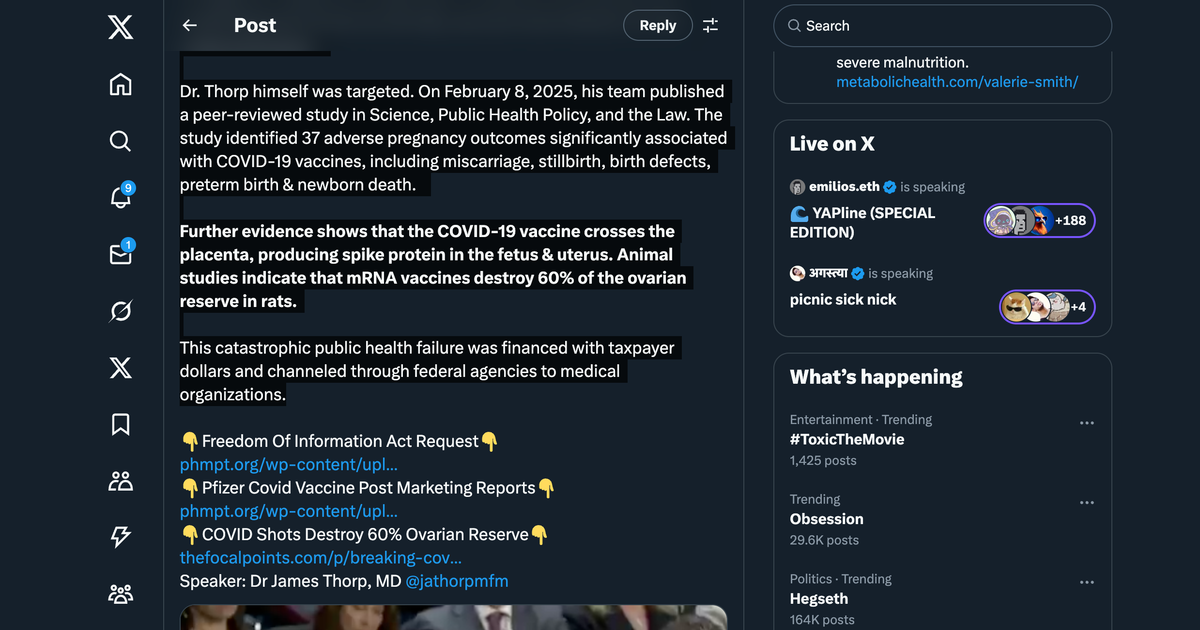Open first phmpt.org link under Freedom Of Information
Screen dimensions: 1200x630
pyautogui.click(x=289, y=465)
